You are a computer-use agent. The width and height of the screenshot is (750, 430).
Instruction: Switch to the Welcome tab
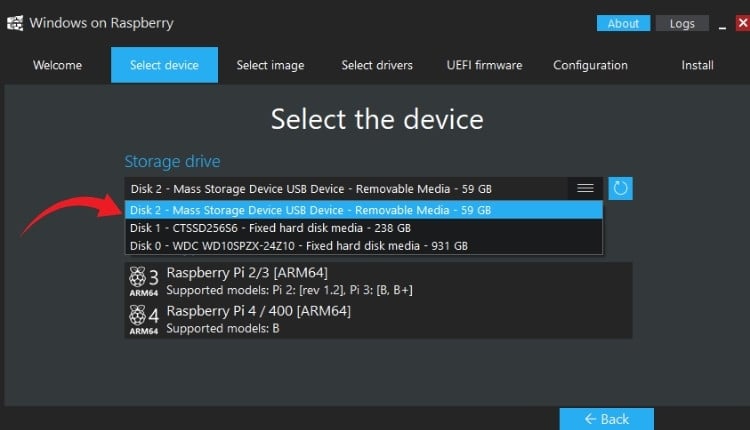coord(57,65)
